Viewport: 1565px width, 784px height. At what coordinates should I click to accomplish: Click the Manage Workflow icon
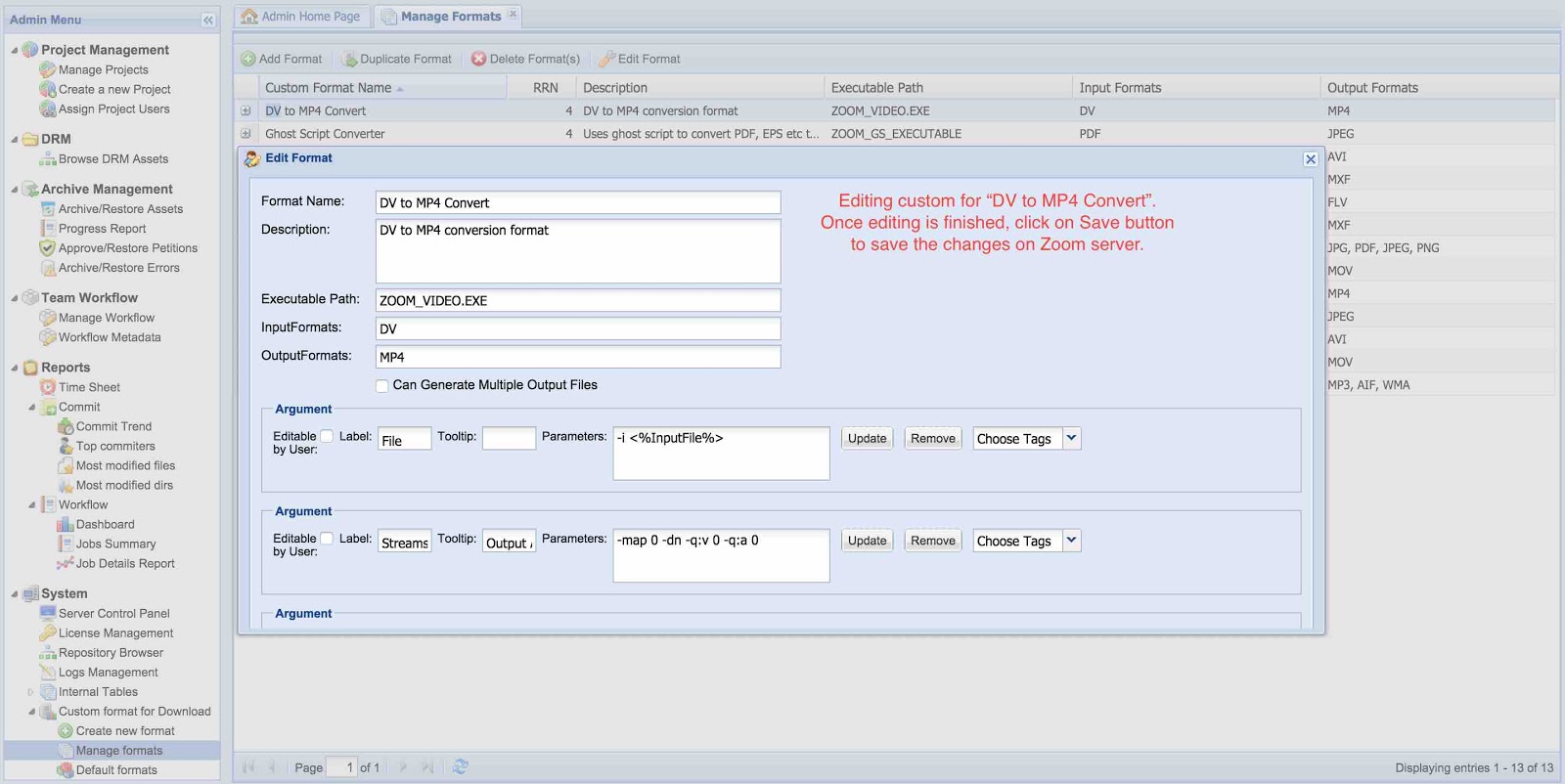pyautogui.click(x=47, y=317)
